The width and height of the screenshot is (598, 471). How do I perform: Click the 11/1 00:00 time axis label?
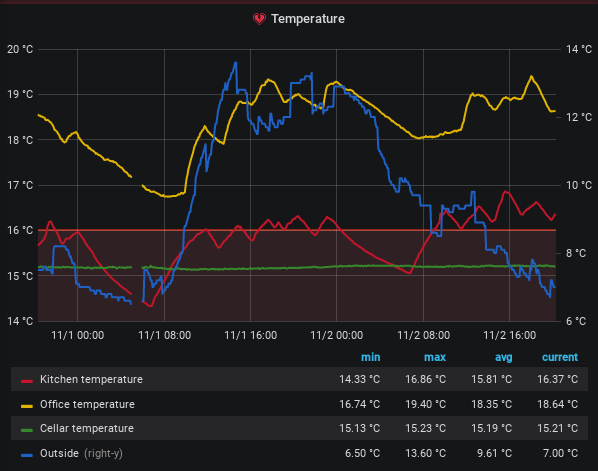(x=77, y=335)
